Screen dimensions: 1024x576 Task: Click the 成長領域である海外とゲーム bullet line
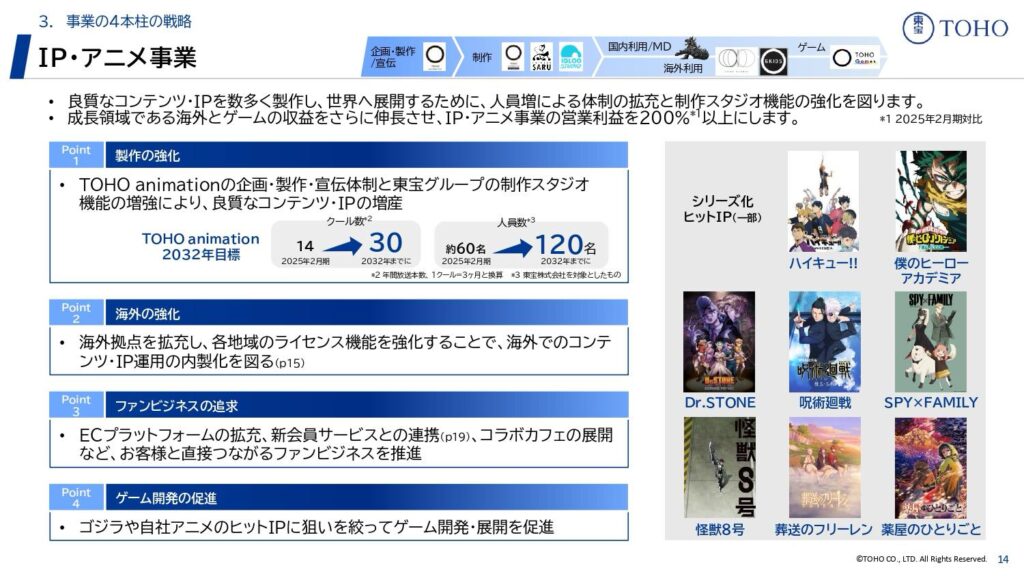tap(434, 118)
